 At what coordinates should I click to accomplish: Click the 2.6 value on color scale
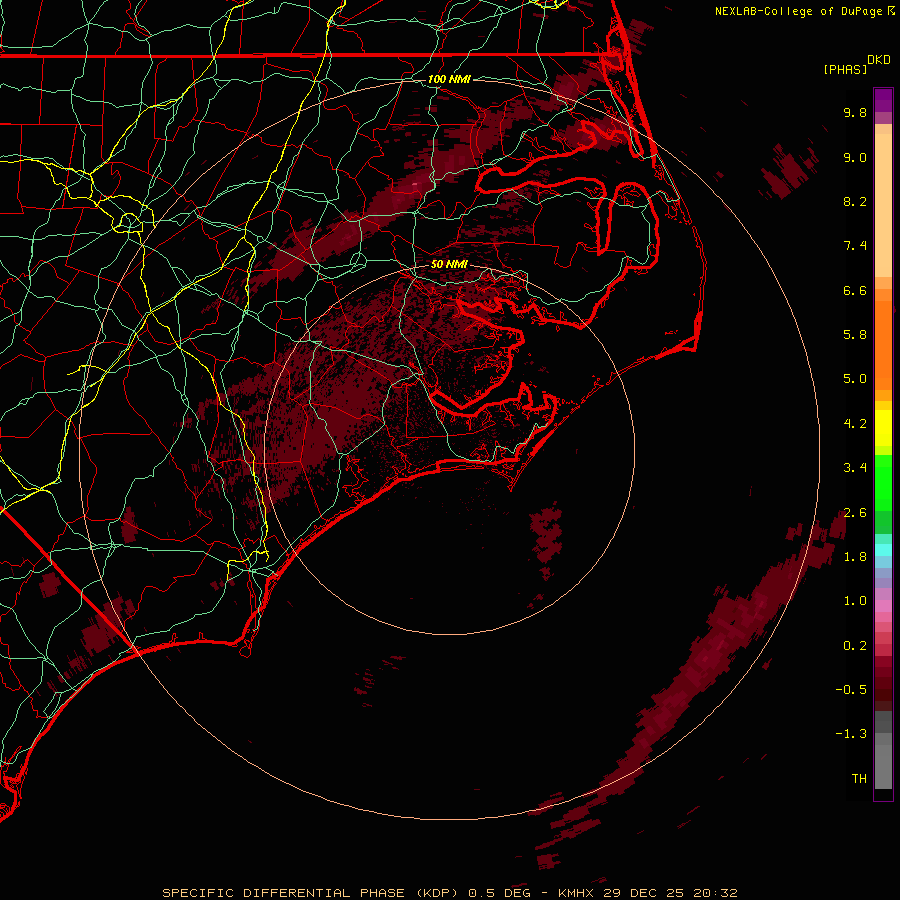point(855,513)
